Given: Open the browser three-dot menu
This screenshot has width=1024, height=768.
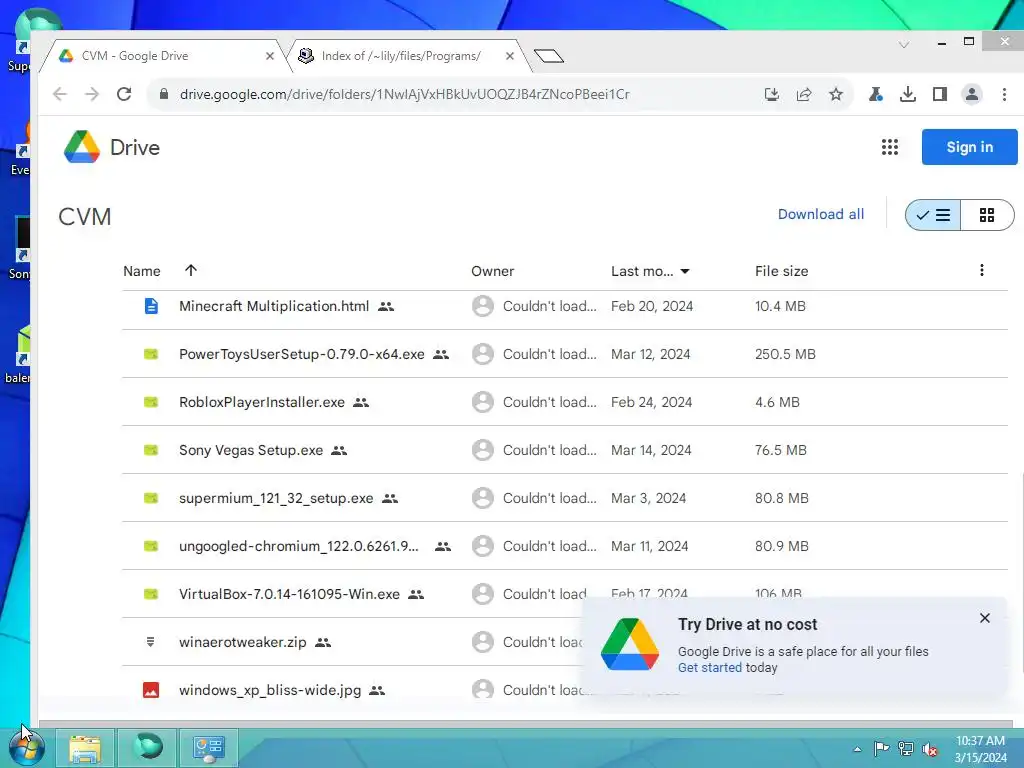Looking at the screenshot, I should [x=1004, y=94].
